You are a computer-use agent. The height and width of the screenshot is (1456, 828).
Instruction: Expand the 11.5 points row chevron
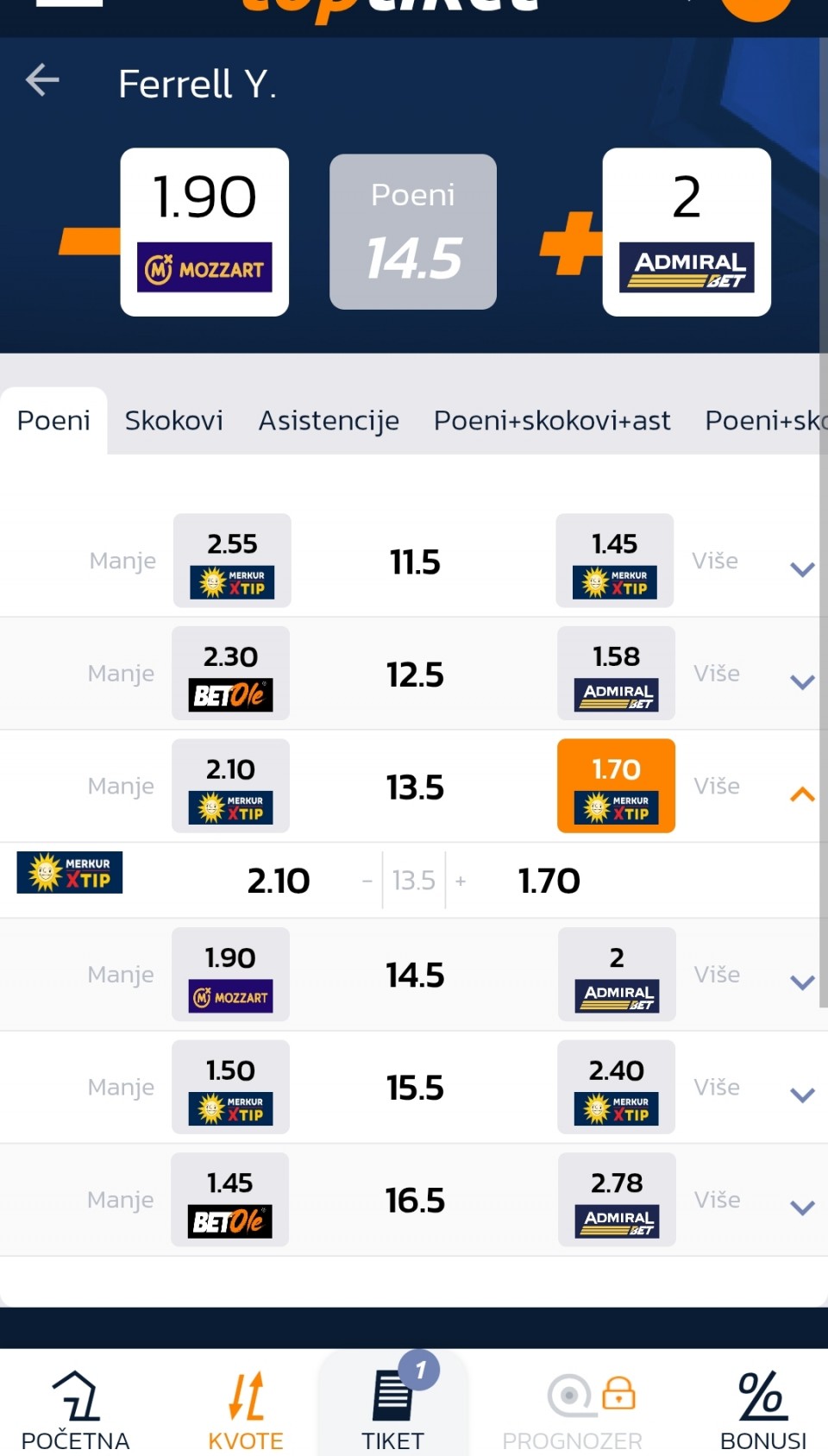coord(802,569)
